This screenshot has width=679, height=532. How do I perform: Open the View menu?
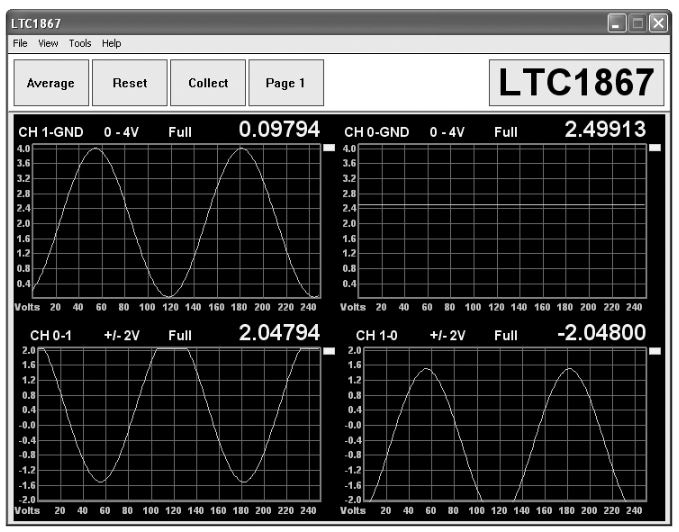click(48, 44)
